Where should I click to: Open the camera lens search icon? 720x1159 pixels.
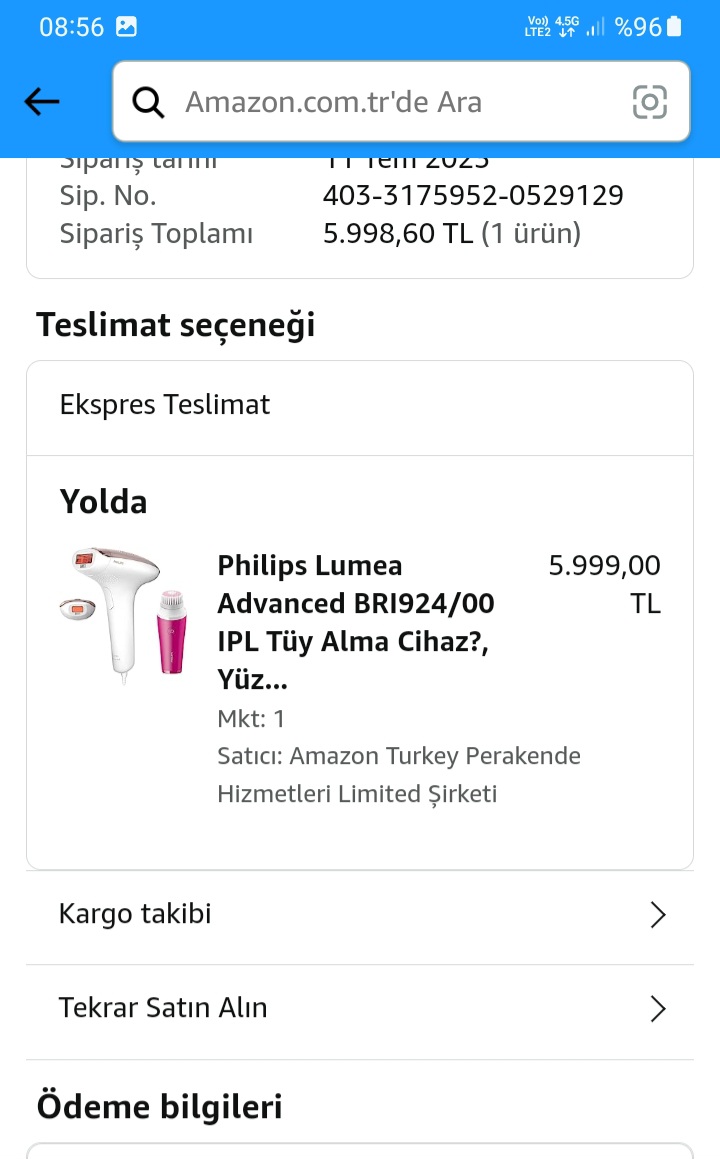[x=650, y=102]
